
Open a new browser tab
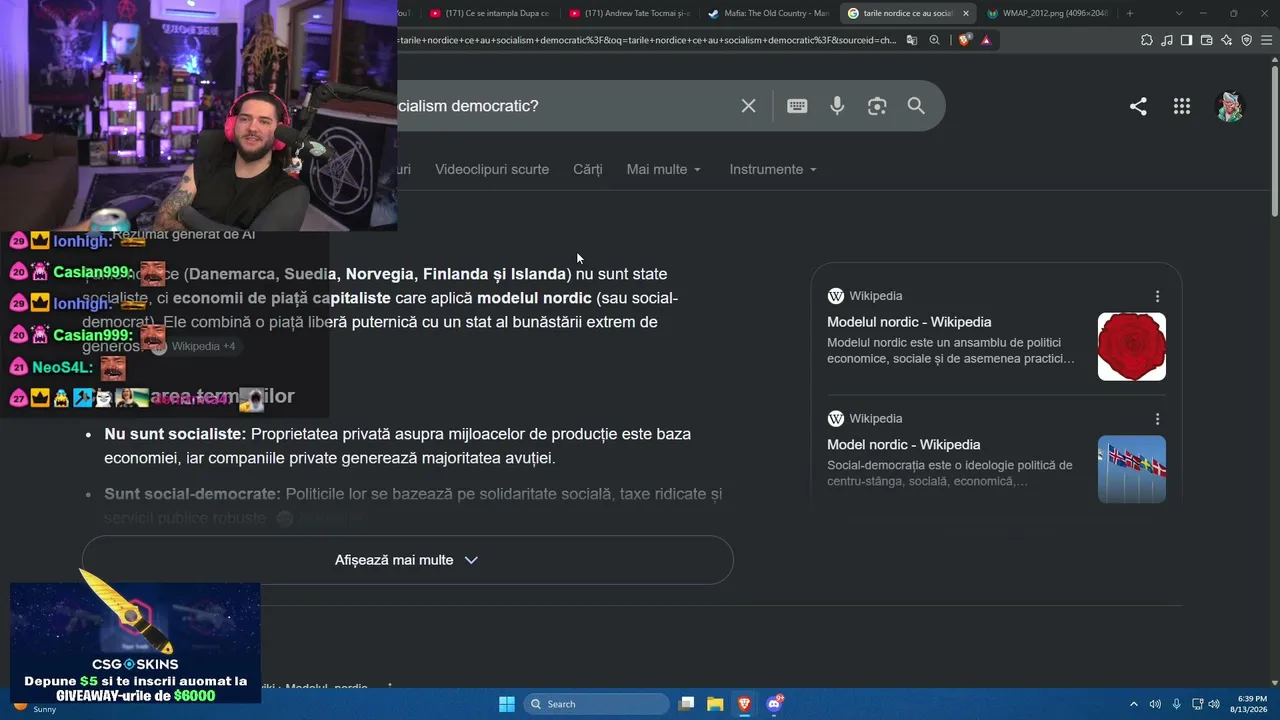(x=1130, y=13)
